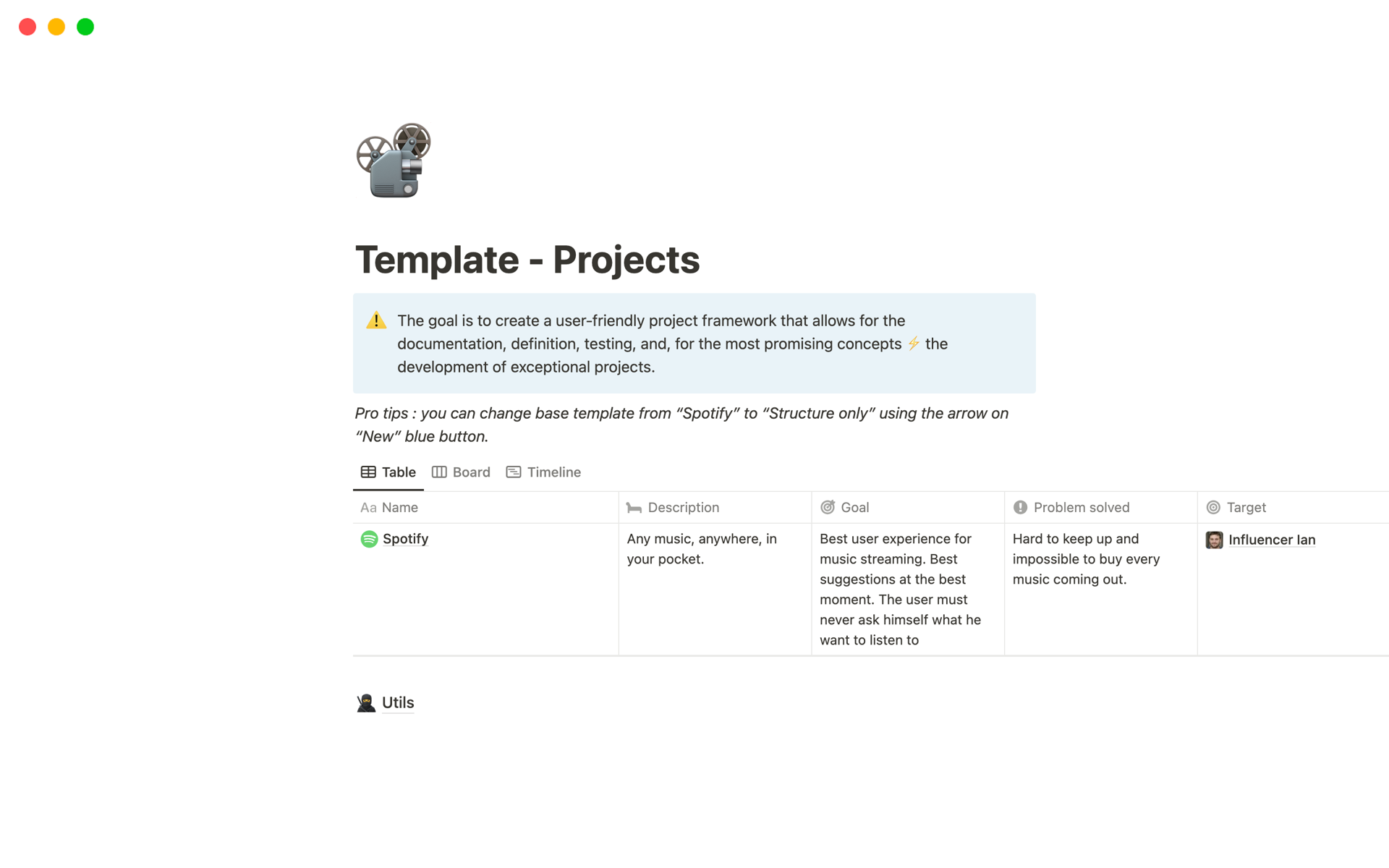This screenshot has height=868, width=1389.
Task: Click the dart icon on the Goal column
Action: point(828,507)
